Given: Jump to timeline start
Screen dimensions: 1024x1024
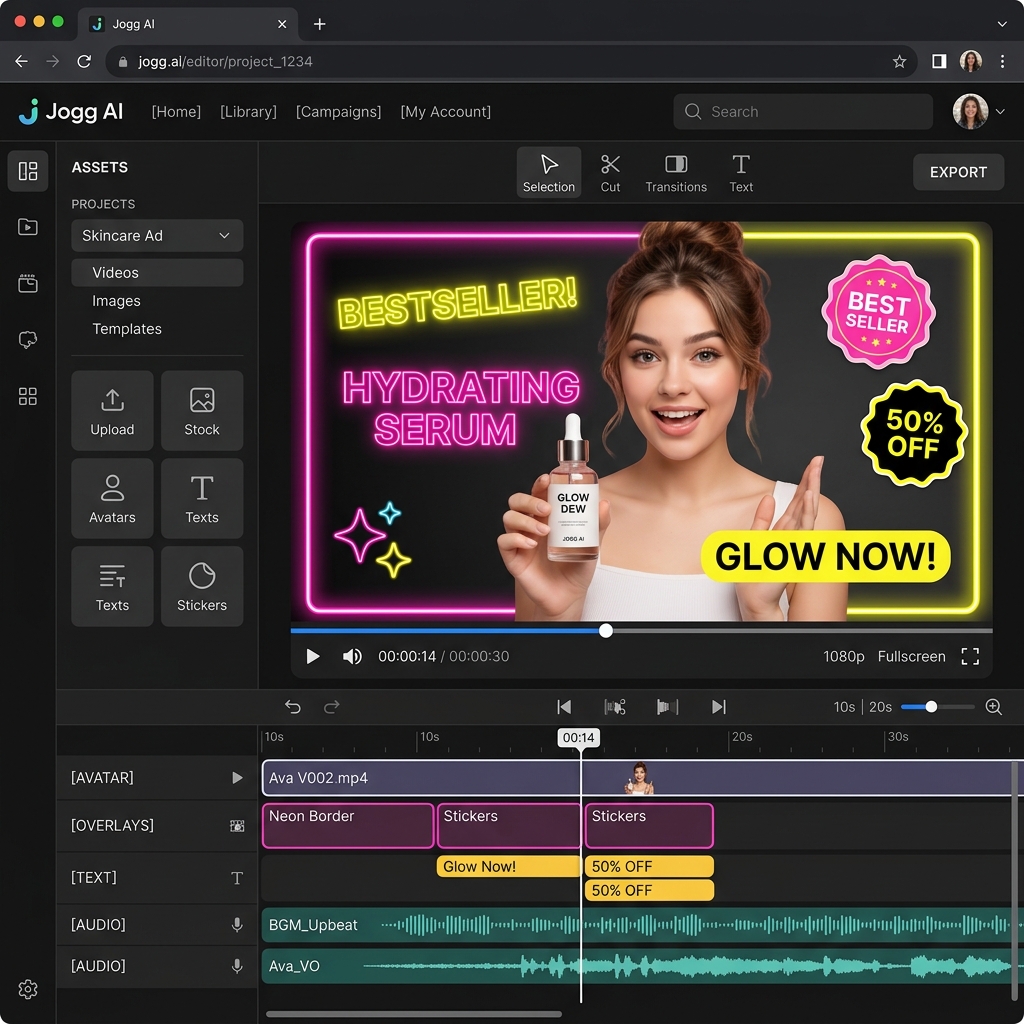Looking at the screenshot, I should tap(564, 707).
